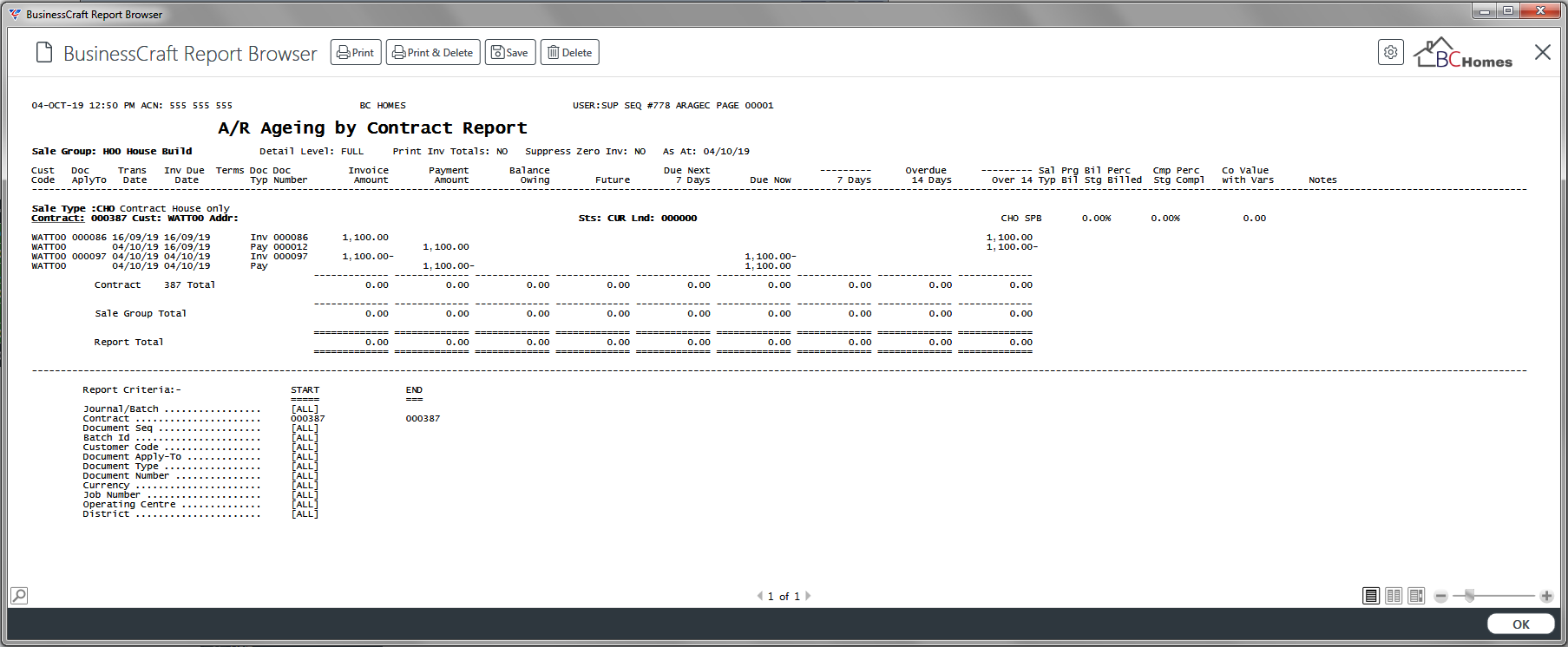Click the "Detail Level: FULL" text
Viewport: 1568px width, 647px height.
[312, 152]
